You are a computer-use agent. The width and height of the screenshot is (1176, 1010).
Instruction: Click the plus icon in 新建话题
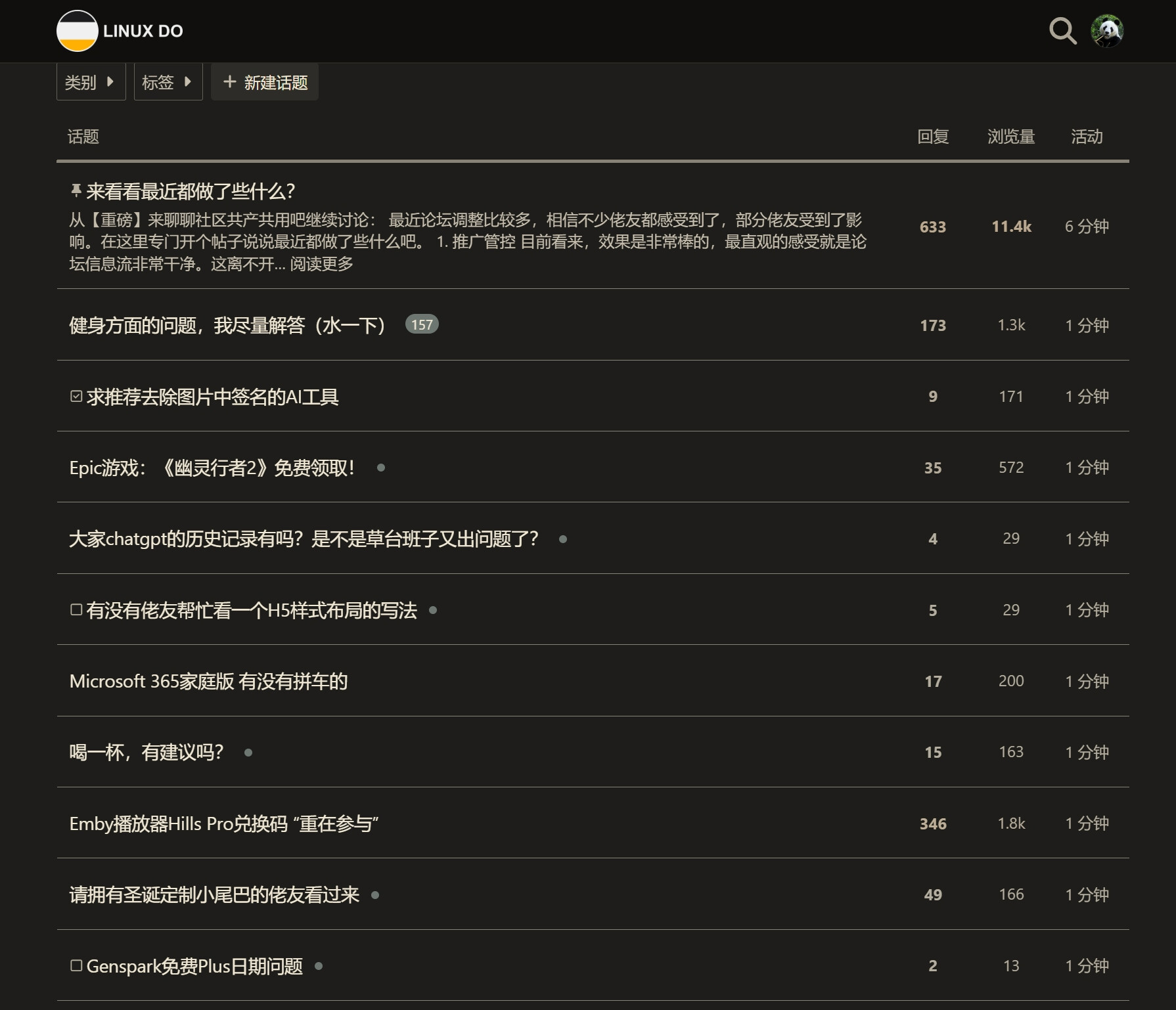point(229,81)
